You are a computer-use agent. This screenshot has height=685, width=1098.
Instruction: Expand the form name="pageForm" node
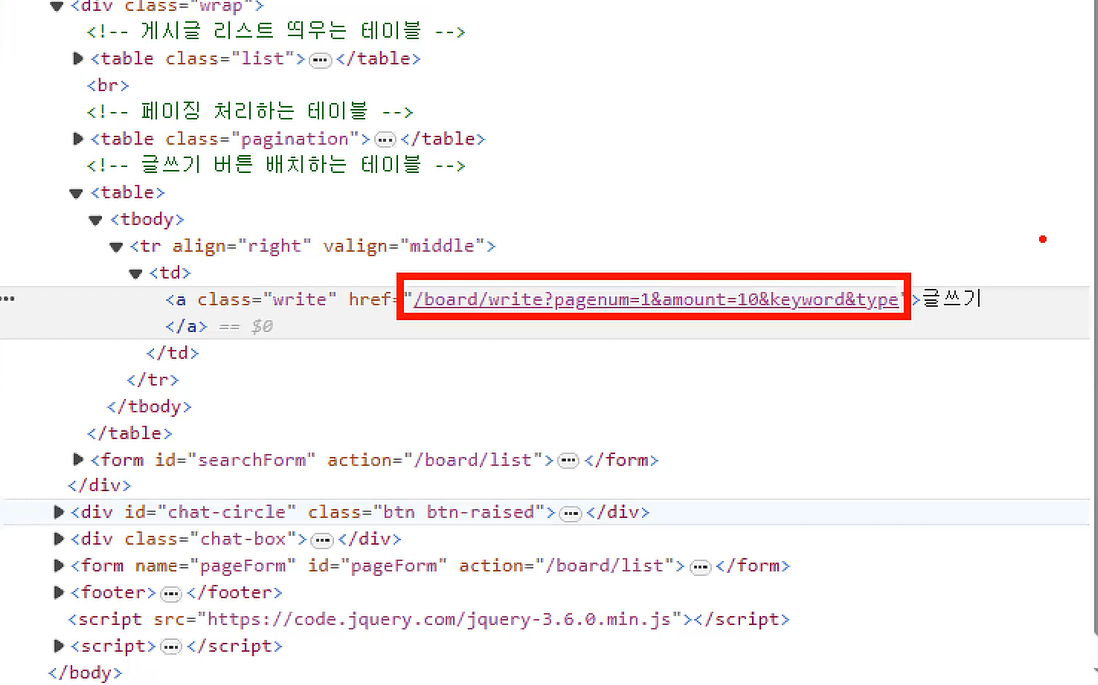pyautogui.click(x=59, y=565)
